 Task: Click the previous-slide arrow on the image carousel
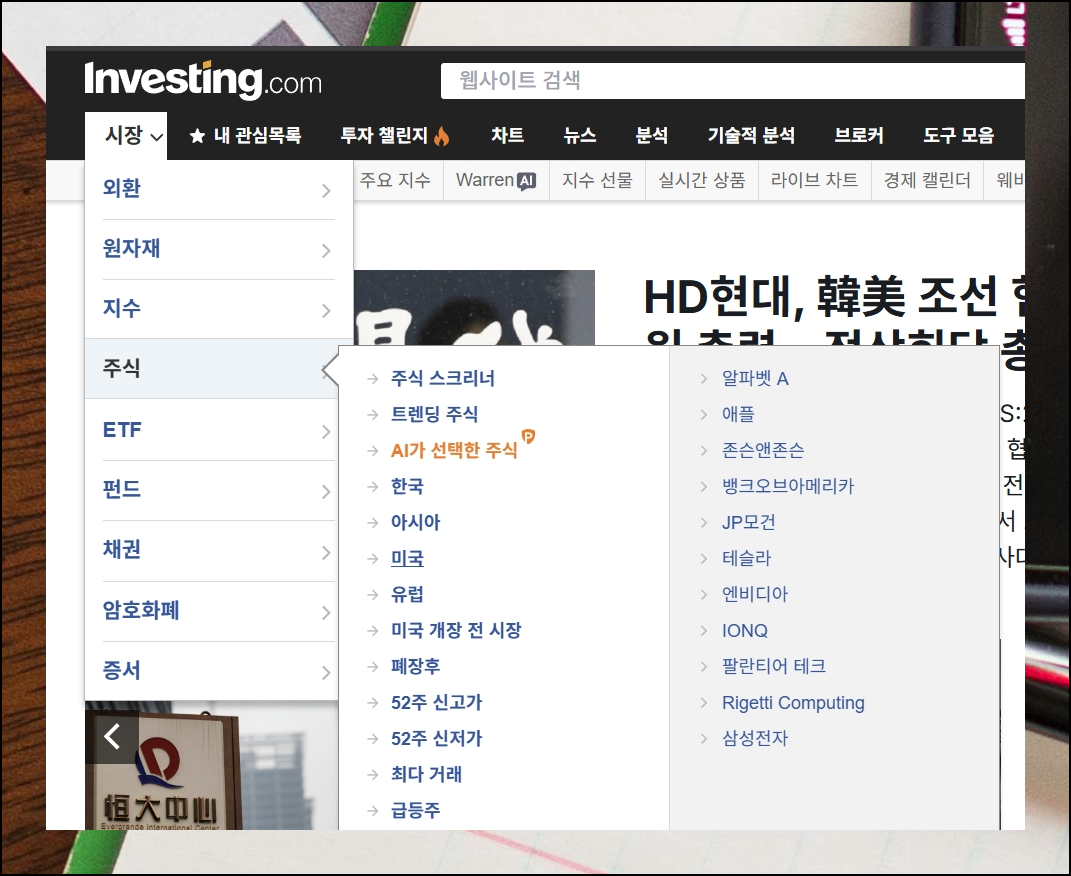[x=112, y=737]
